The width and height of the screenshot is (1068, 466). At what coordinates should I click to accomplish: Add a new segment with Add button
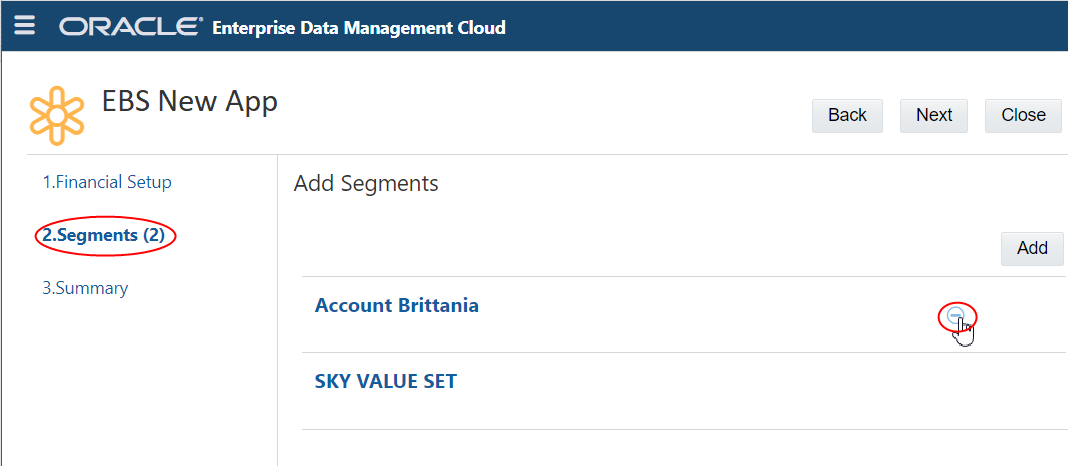(x=1031, y=248)
